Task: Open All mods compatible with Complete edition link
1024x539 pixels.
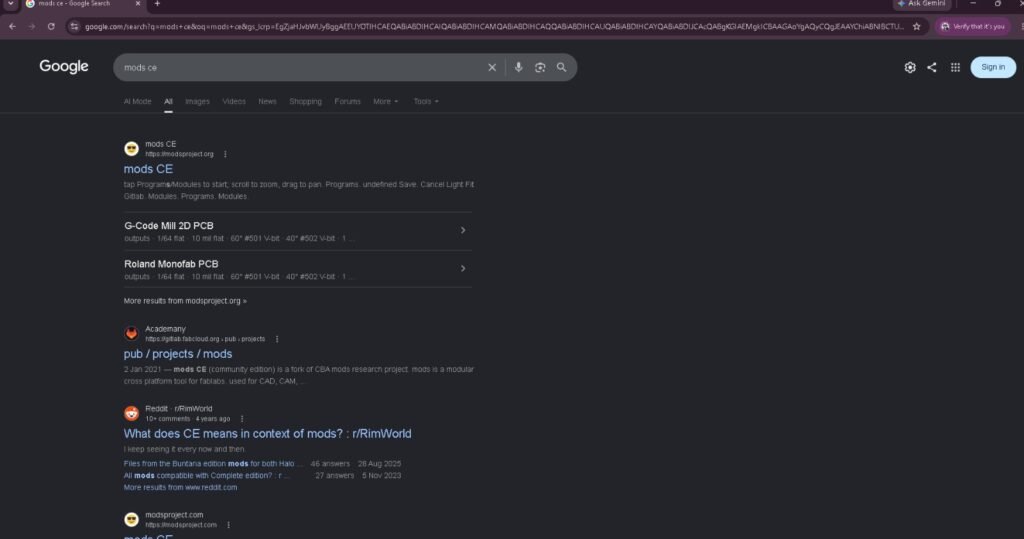Action: pyautogui.click(x=206, y=476)
